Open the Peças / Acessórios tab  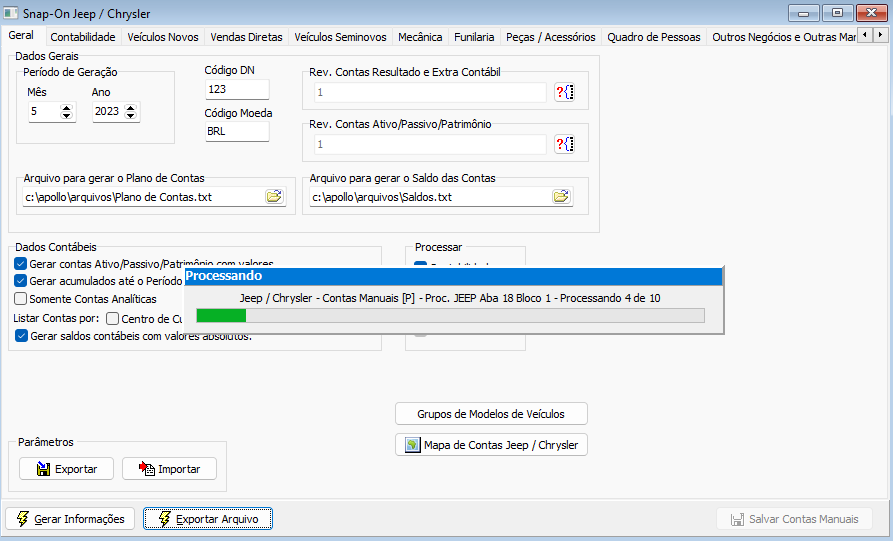point(551,37)
